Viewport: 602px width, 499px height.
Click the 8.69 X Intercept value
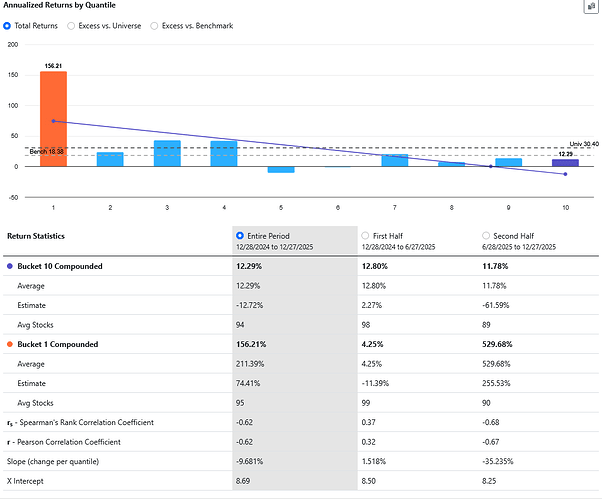[243, 481]
